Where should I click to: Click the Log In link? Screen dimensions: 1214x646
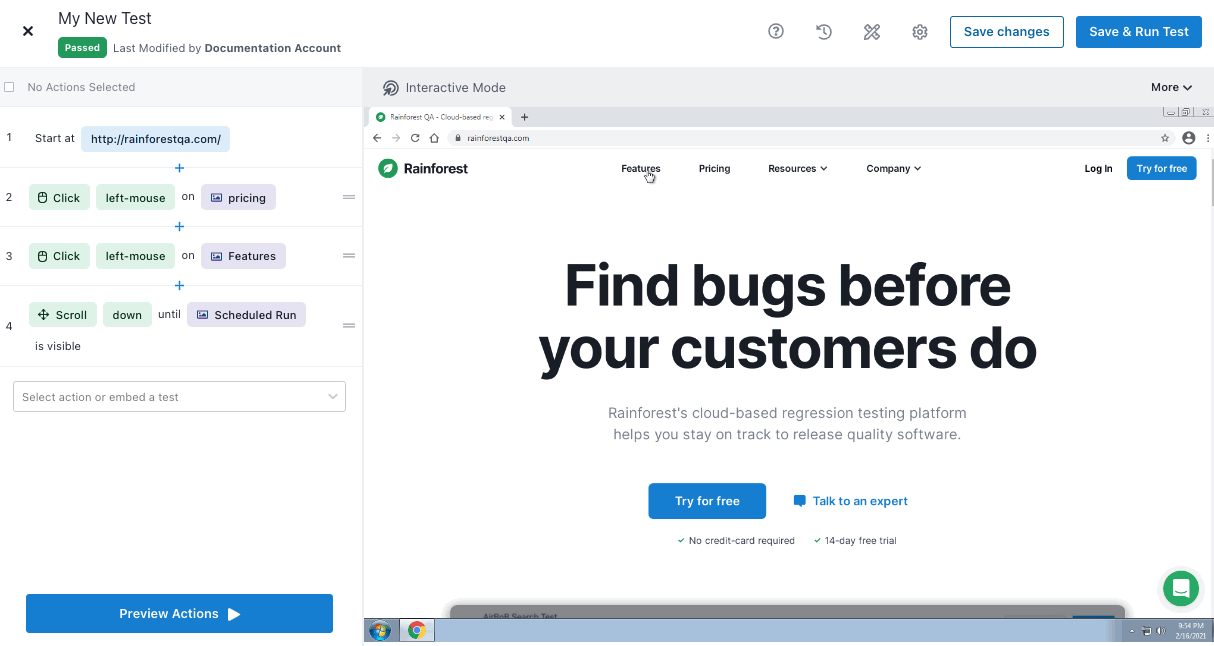pos(1098,169)
